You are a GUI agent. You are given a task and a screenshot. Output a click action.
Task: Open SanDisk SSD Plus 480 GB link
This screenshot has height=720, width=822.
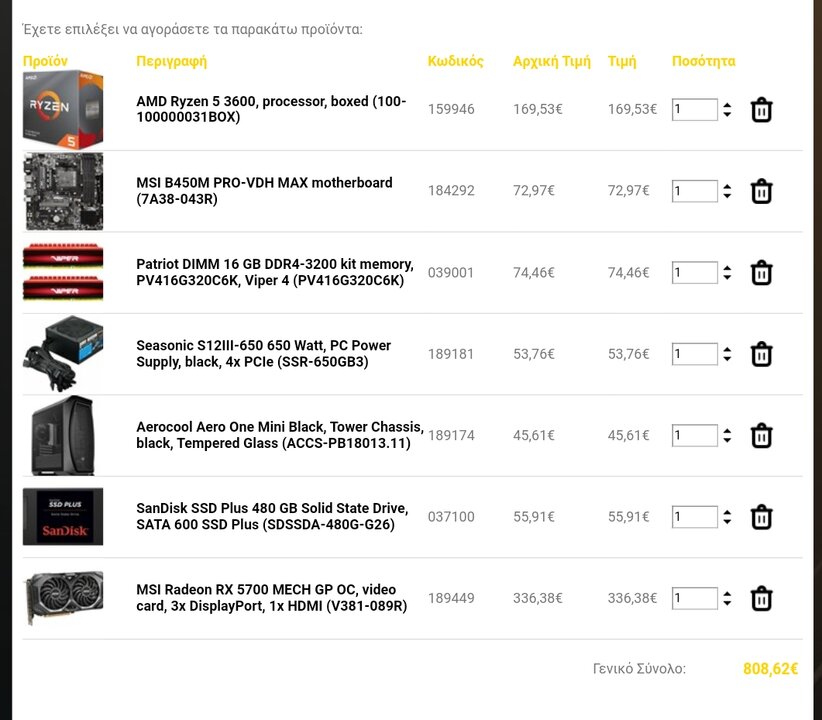(272, 517)
